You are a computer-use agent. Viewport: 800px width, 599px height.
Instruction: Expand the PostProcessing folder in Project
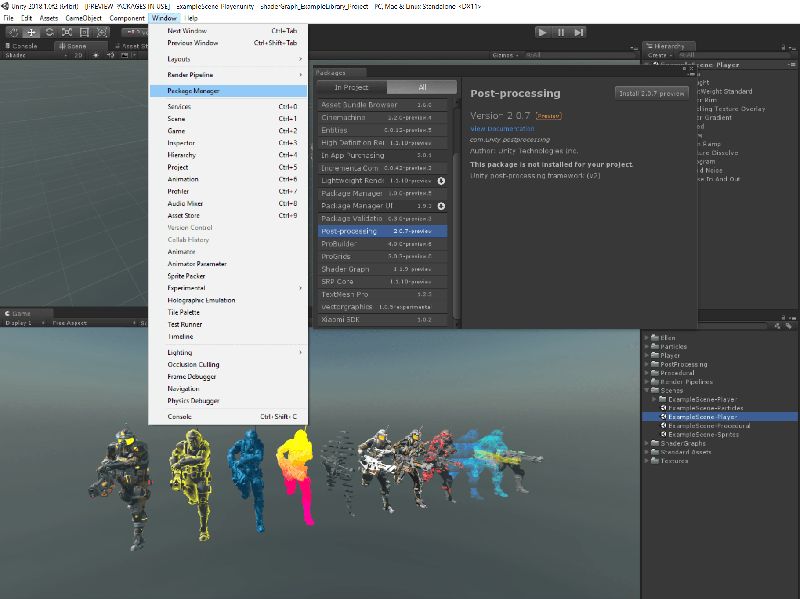click(647, 364)
